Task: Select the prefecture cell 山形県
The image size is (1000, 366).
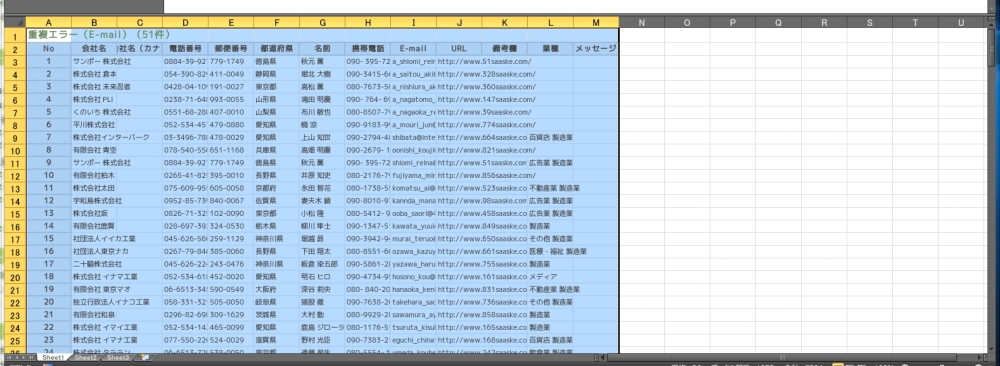Action: tap(276, 99)
